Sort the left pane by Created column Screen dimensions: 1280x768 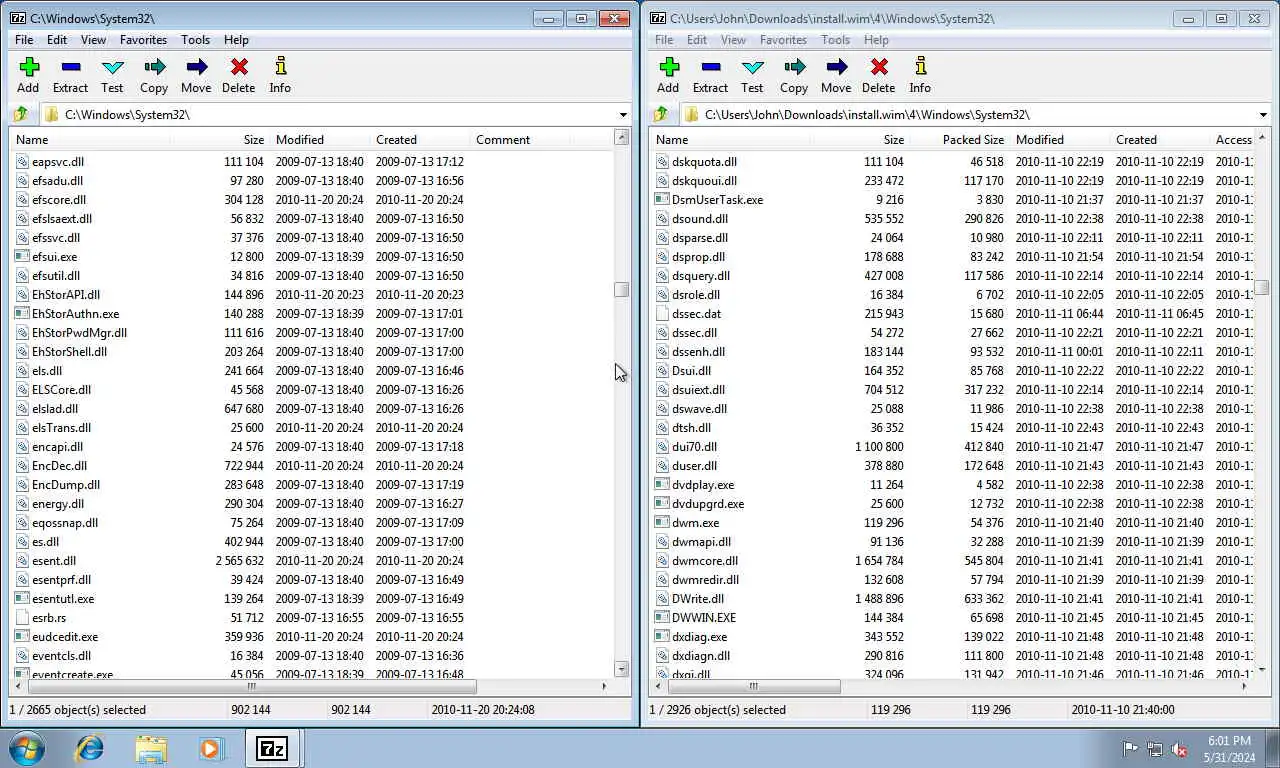pos(420,139)
